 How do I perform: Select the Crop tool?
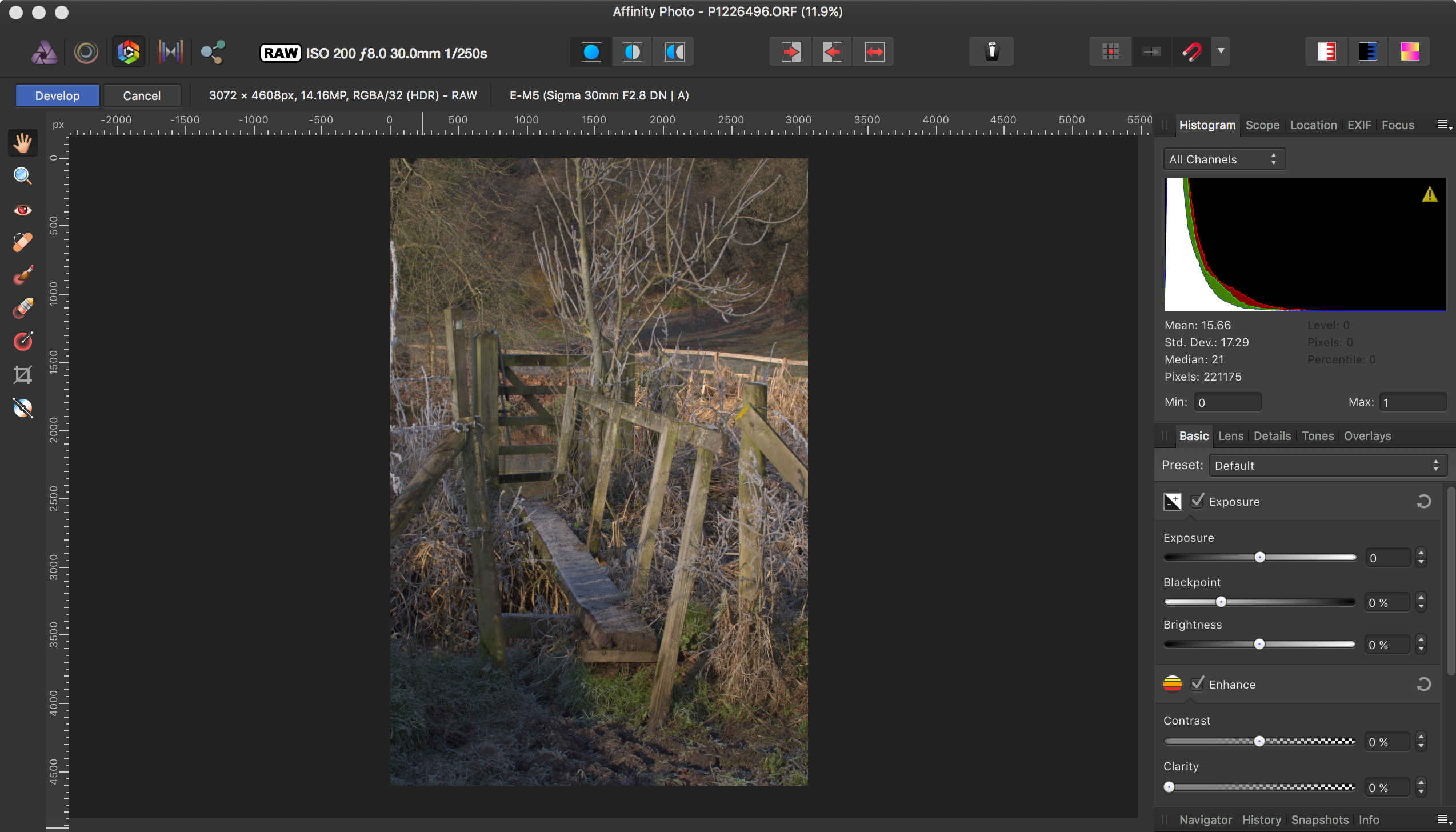coord(22,375)
